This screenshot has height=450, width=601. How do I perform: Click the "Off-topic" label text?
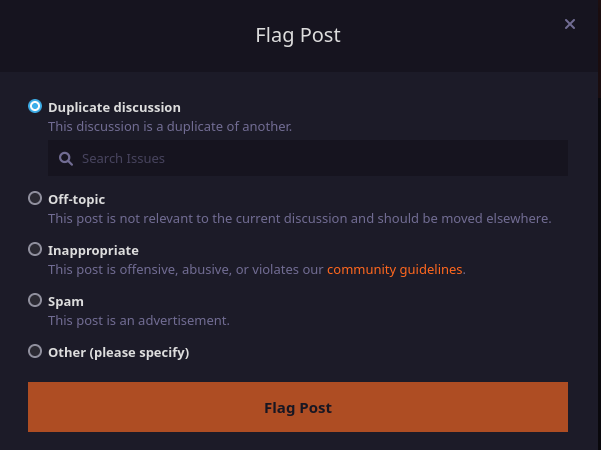[76, 199]
